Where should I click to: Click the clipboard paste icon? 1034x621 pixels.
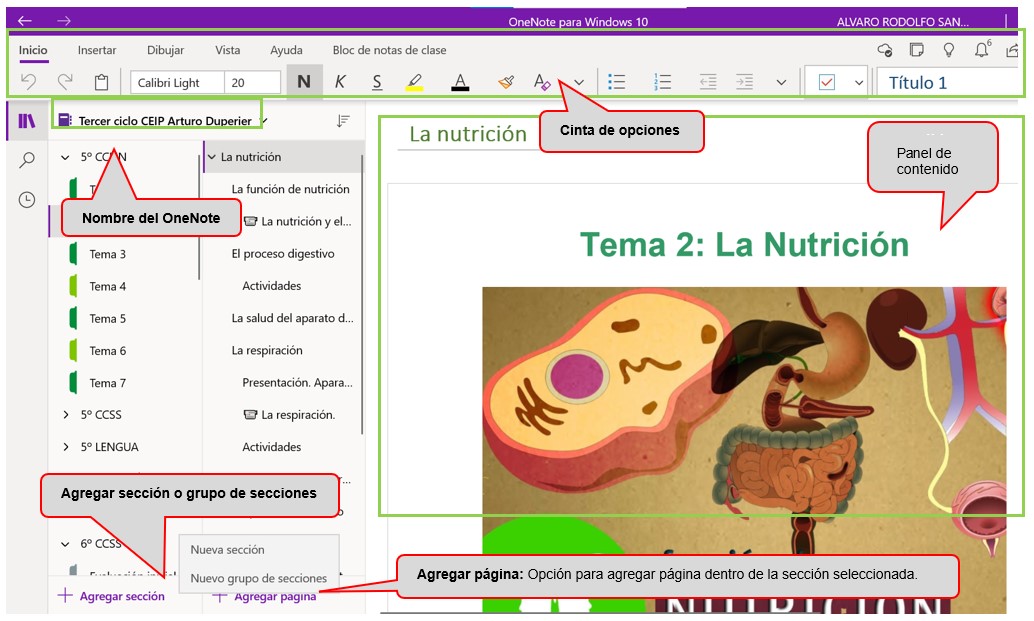(x=101, y=83)
